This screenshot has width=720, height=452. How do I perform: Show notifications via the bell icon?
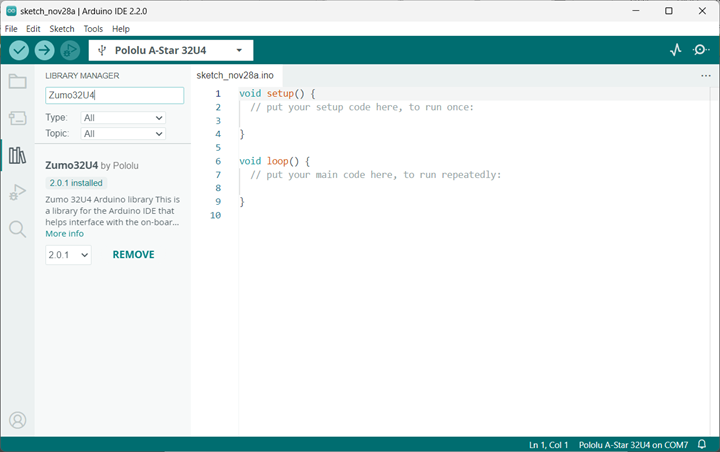(x=703, y=443)
